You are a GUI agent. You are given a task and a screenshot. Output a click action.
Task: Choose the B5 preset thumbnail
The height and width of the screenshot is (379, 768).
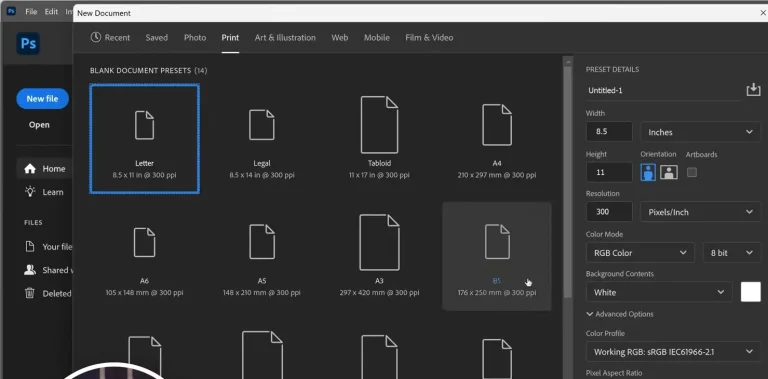tap(497, 256)
